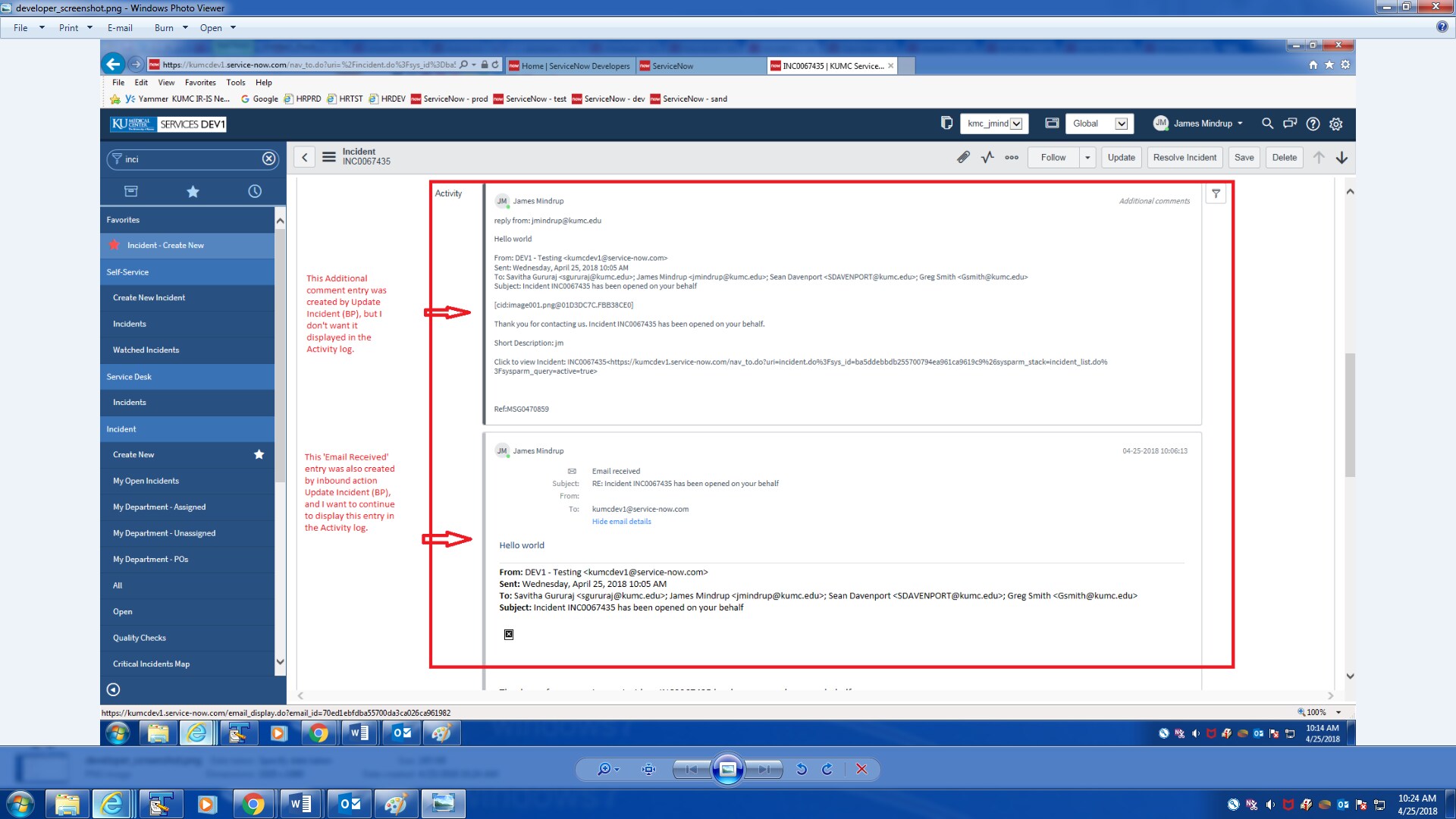Click the Resolve Incident button
The height and width of the screenshot is (819, 1456).
1185,157
